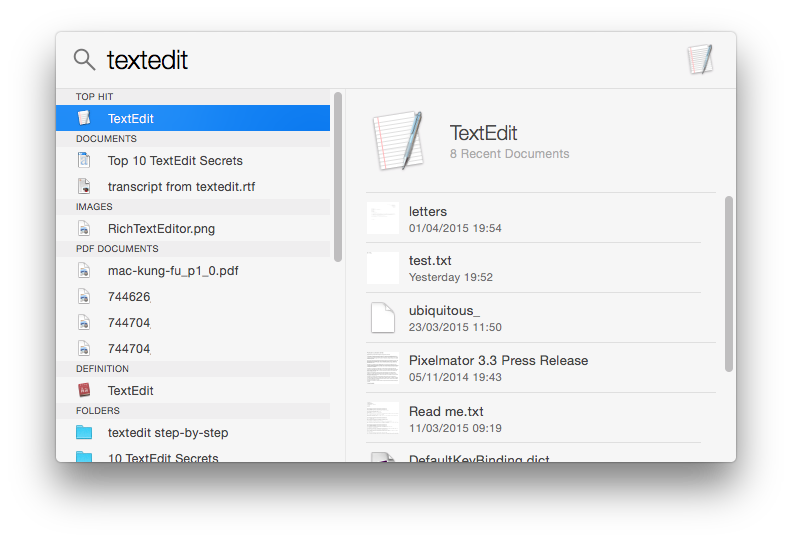The width and height of the screenshot is (792, 542).
Task: Open the letters recent document
Action: (x=428, y=212)
